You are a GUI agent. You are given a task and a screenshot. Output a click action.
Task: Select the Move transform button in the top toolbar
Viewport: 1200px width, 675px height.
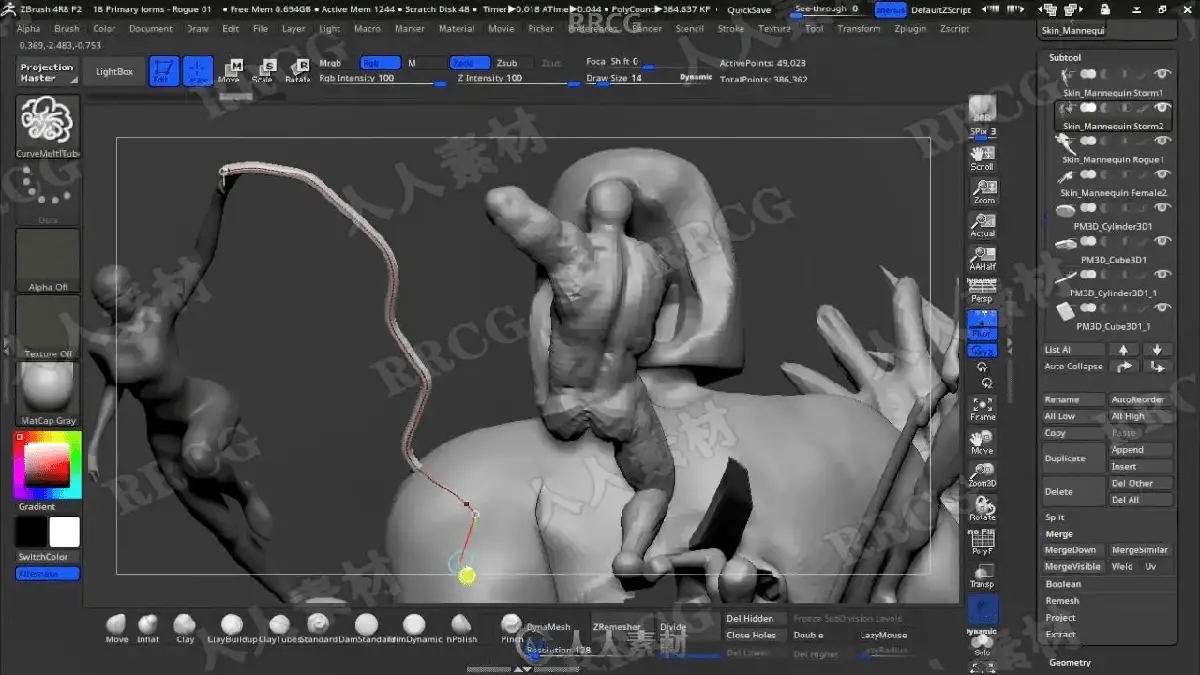(x=230, y=71)
